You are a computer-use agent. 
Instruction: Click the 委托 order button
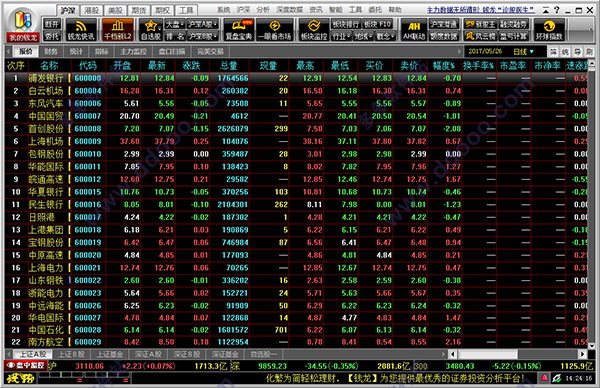click(52, 36)
